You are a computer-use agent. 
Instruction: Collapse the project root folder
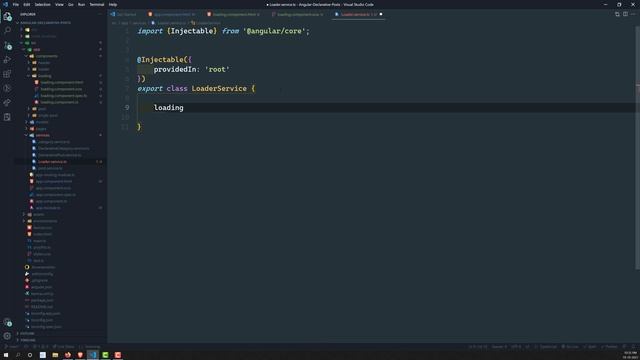[45, 23]
